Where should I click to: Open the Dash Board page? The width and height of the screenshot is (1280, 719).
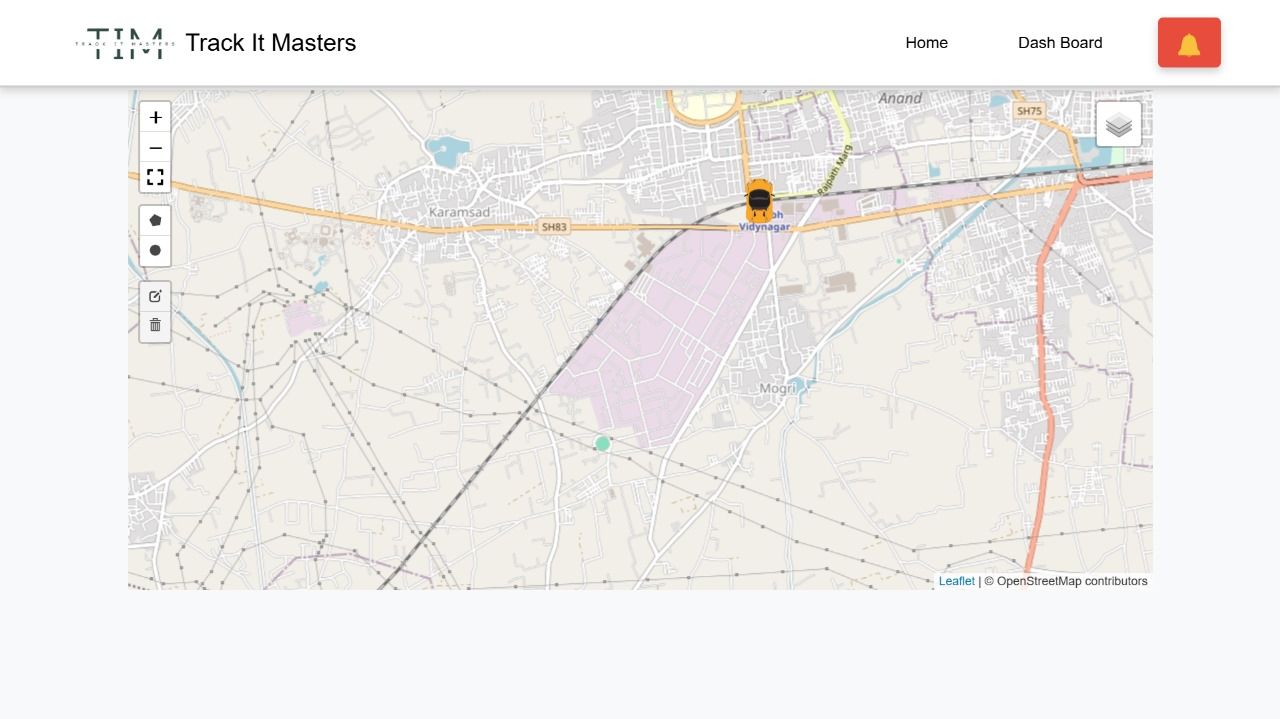1060,43
